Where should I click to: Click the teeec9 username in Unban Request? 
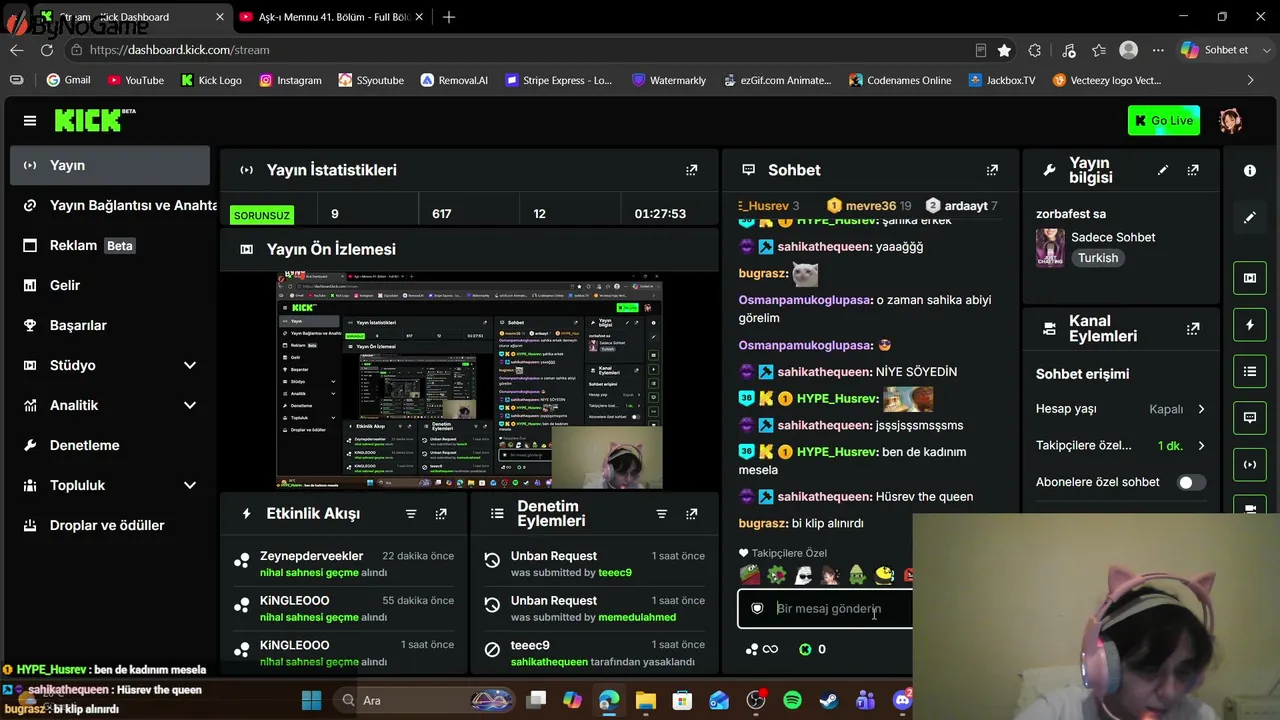(x=615, y=573)
